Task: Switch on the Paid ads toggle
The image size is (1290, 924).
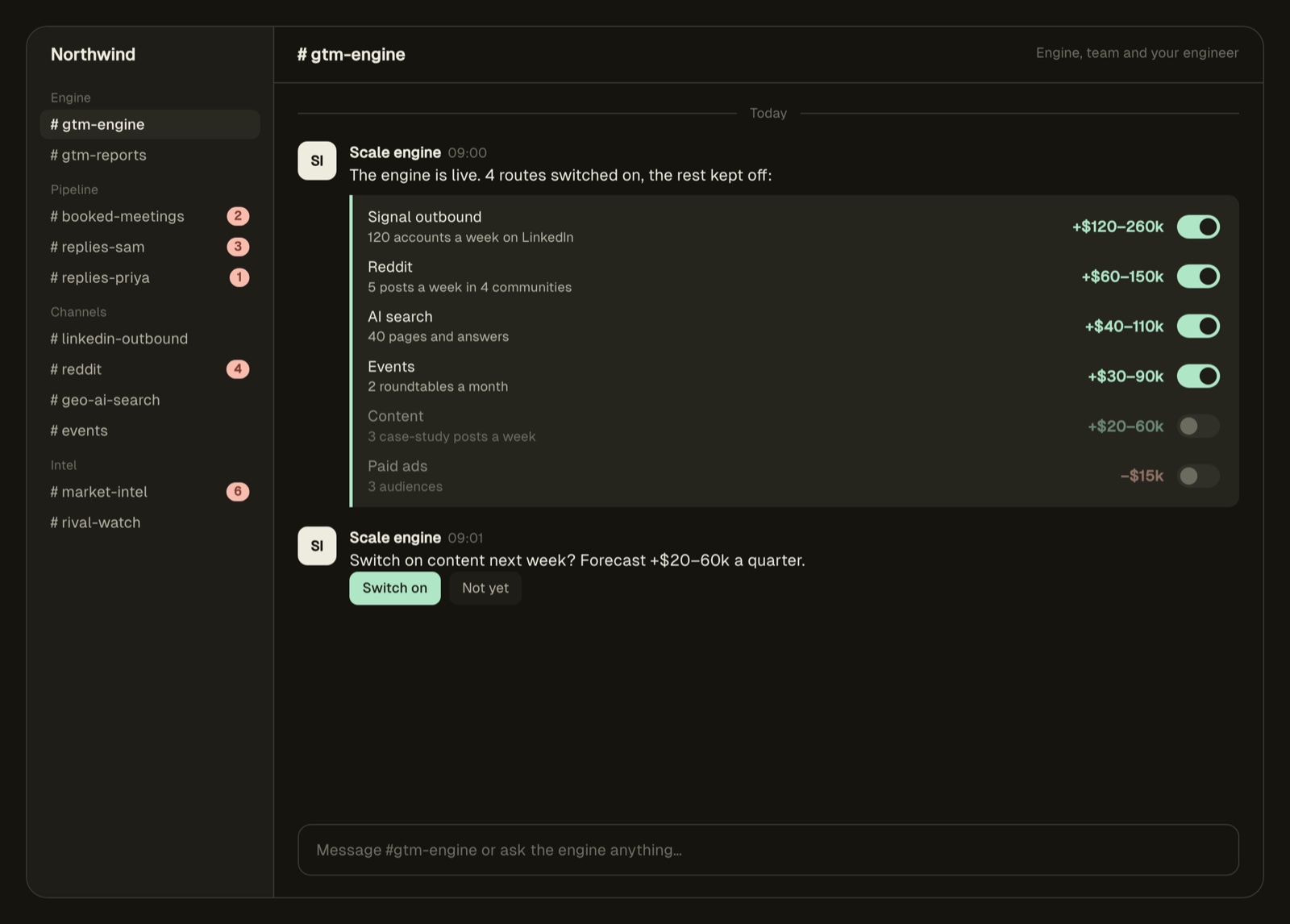Action: [1198, 476]
